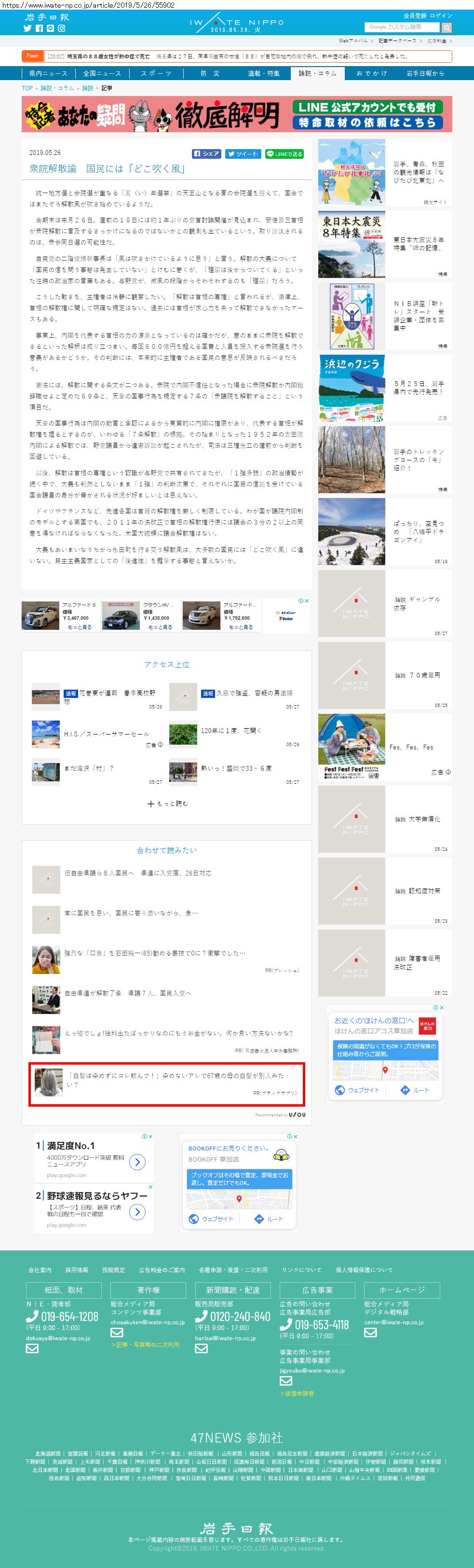
Task: Click arrow button on 満足度No.1 ad
Action: 137,1161
